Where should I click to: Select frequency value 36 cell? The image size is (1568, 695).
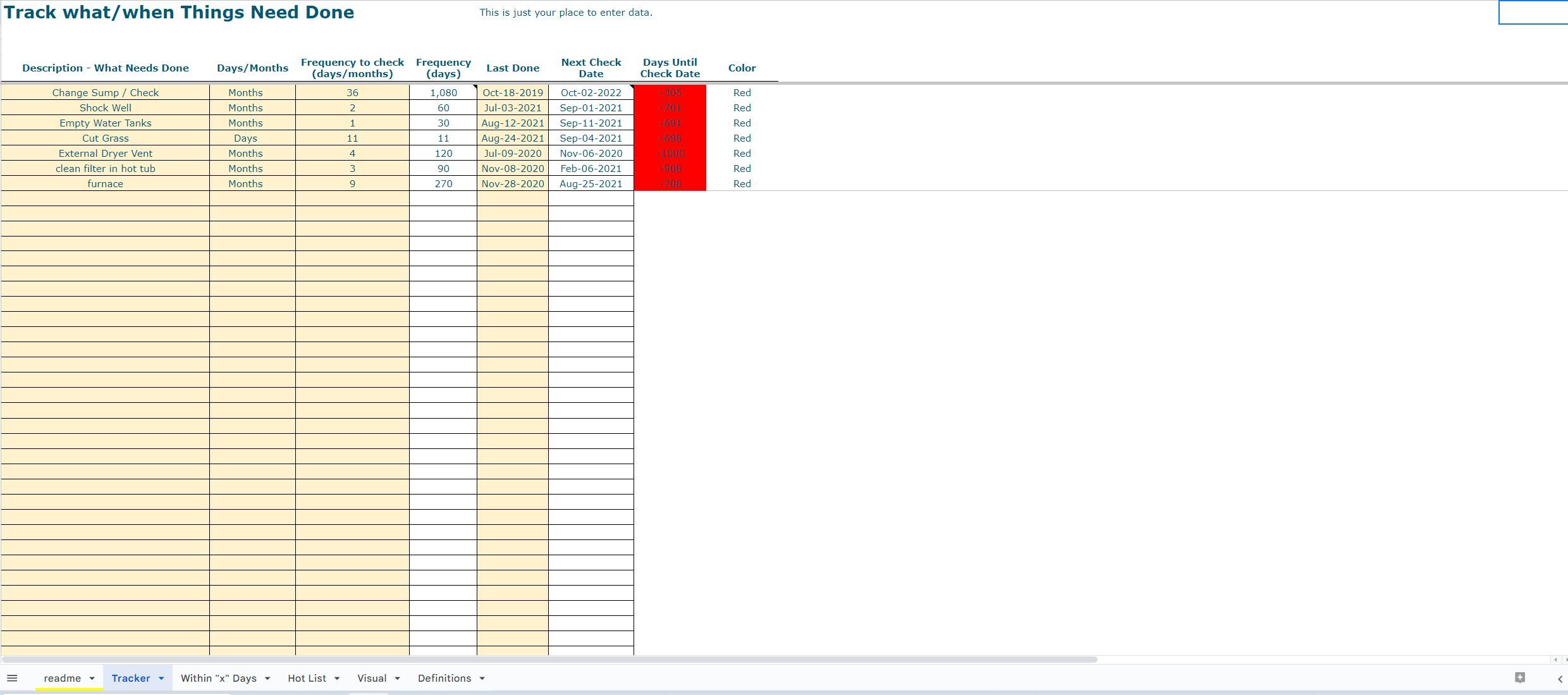tap(352, 92)
